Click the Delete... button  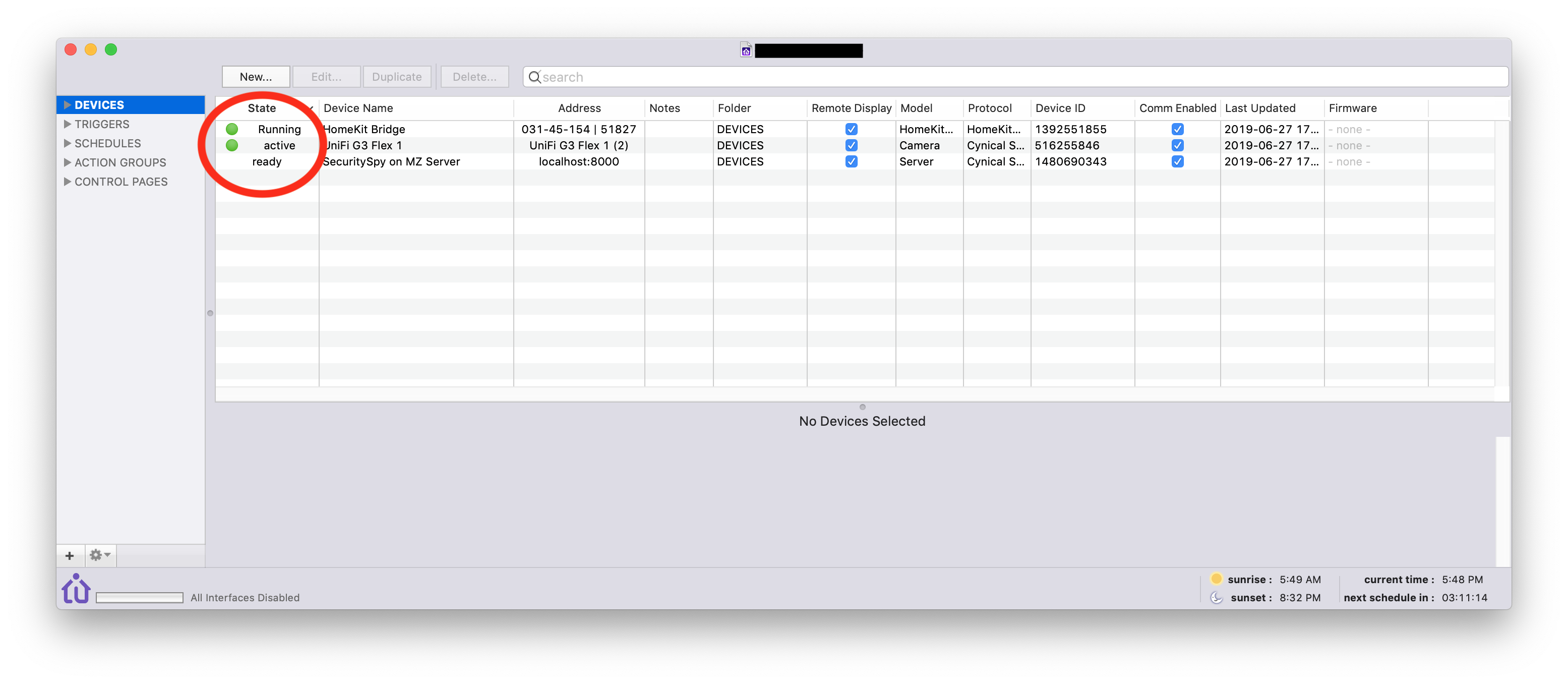(x=474, y=77)
